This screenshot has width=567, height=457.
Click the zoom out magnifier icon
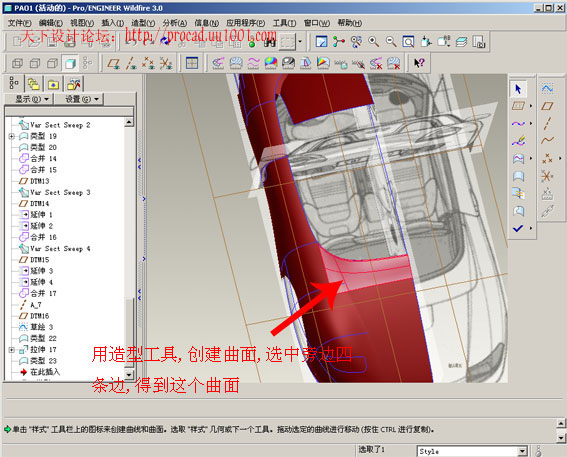coord(391,42)
